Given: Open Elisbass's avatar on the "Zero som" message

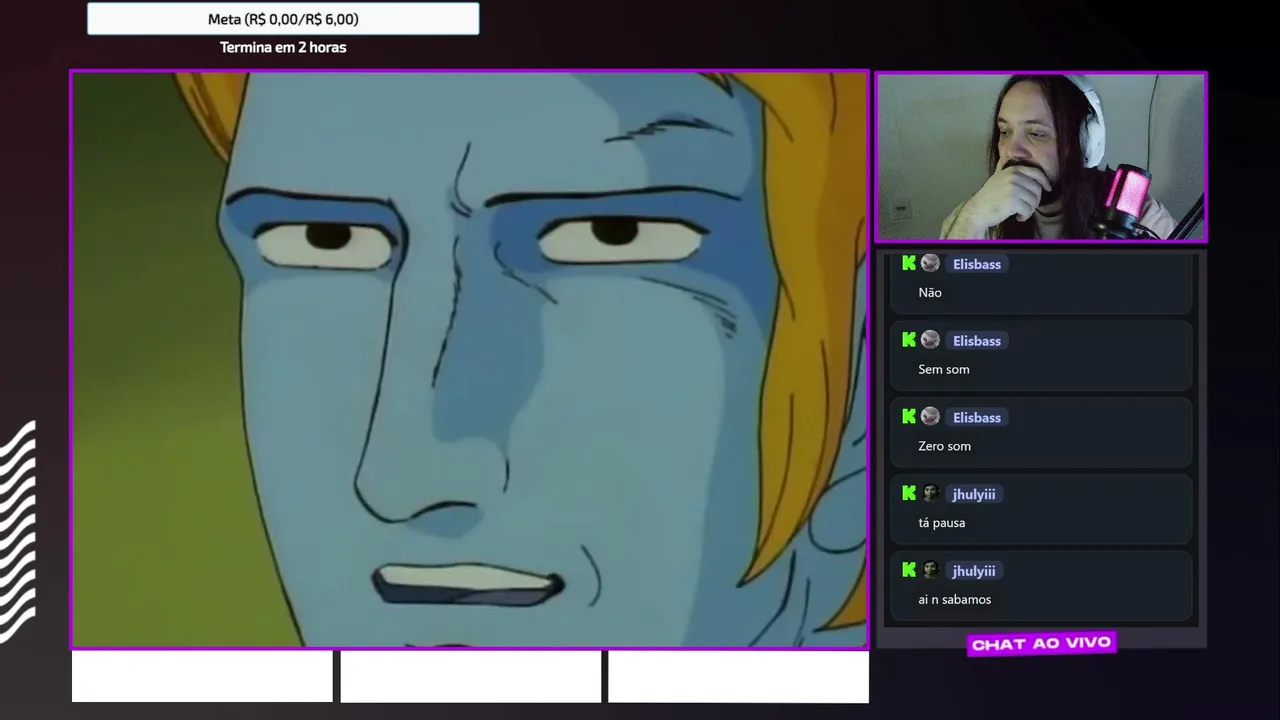Looking at the screenshot, I should pyautogui.click(x=930, y=417).
